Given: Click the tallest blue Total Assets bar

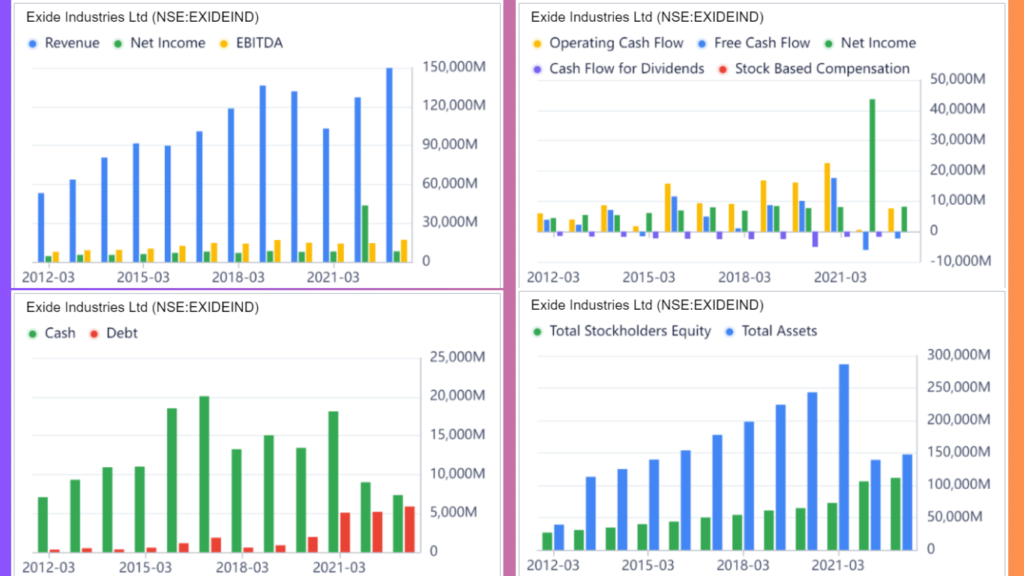Looking at the screenshot, I should click(844, 457).
